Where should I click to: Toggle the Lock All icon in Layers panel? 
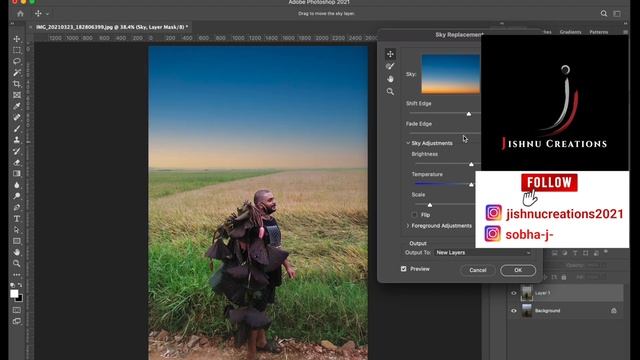564,277
